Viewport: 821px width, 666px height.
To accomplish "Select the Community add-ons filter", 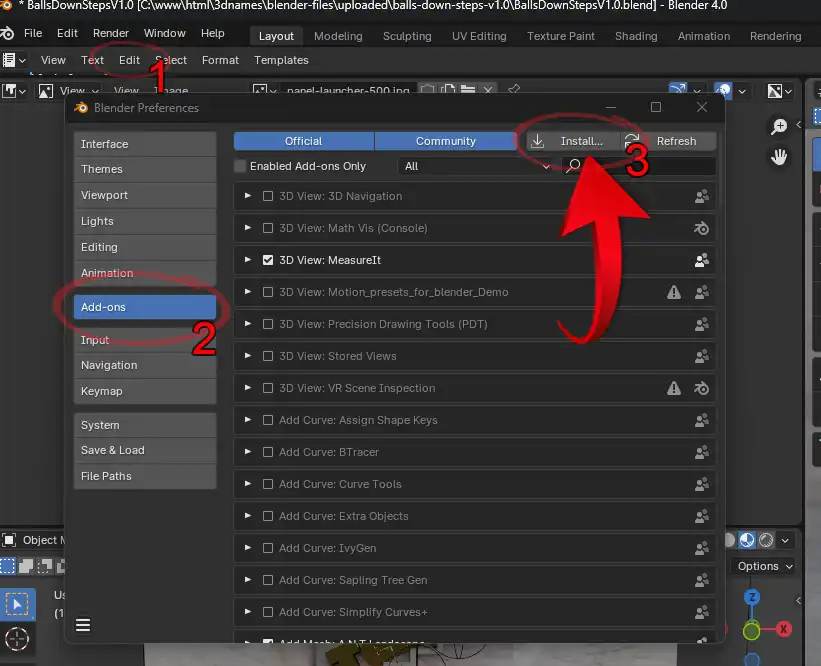I will click(x=446, y=141).
